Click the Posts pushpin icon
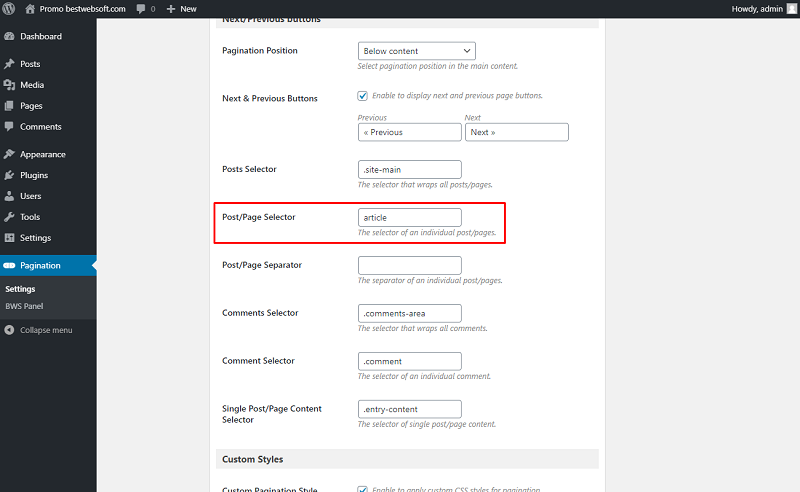Screen dimensions: 800x492 tap(9, 64)
